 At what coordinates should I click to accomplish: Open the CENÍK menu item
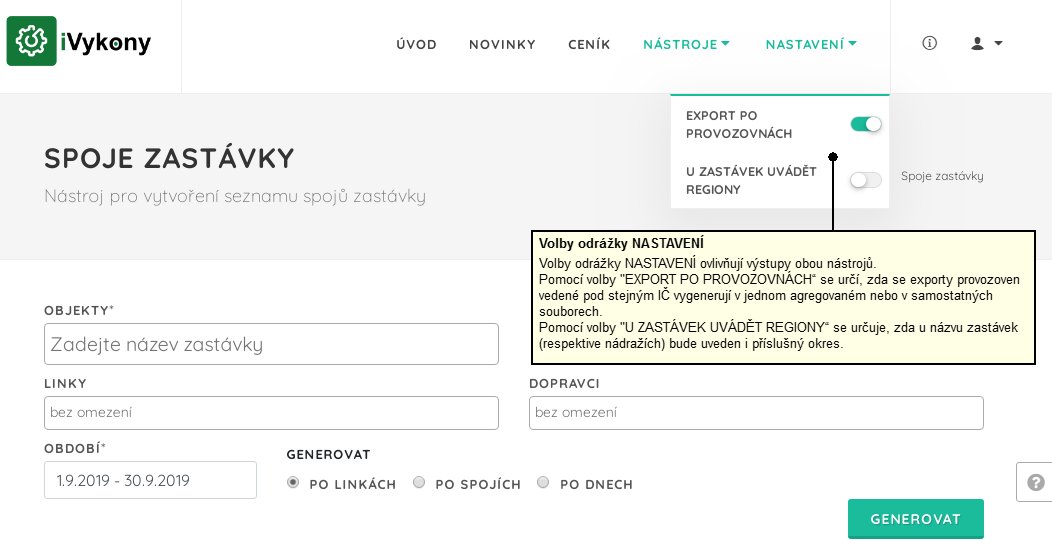click(x=589, y=44)
